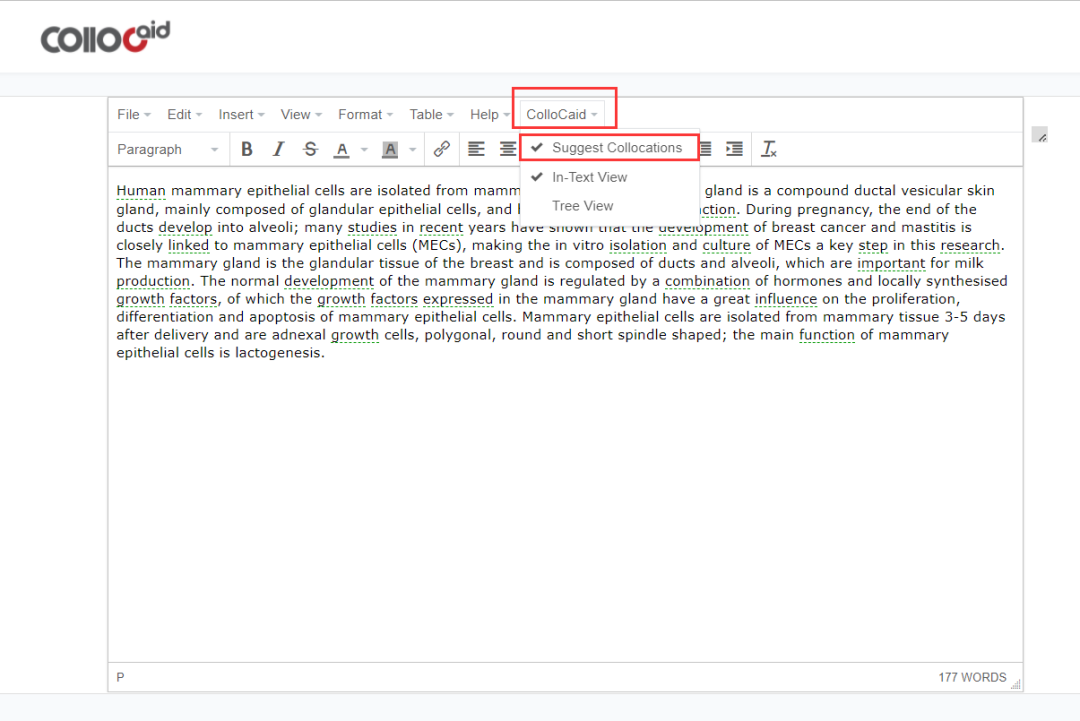This screenshot has height=721, width=1080.
Task: Click in the empty editor area below the paragraph
Action: pos(565,510)
